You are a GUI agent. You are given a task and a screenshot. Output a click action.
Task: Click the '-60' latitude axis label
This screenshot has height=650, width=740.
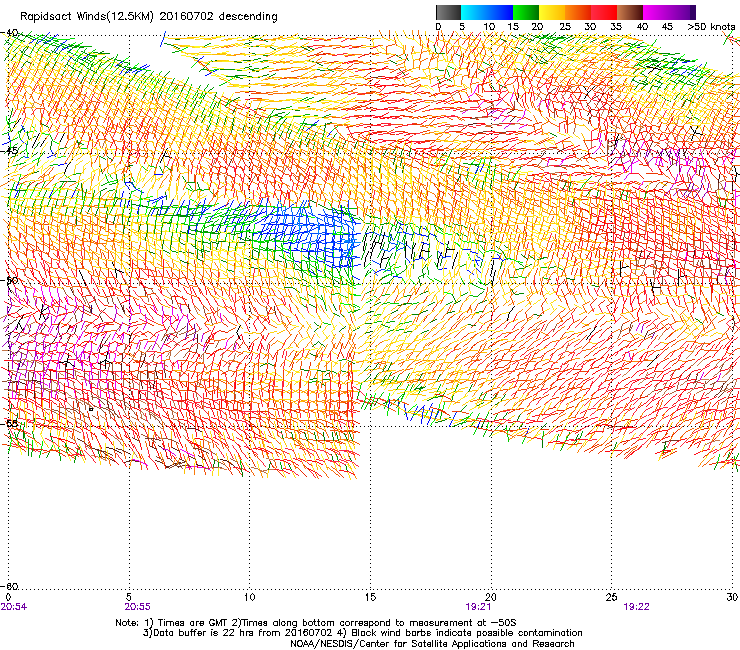coord(9,586)
